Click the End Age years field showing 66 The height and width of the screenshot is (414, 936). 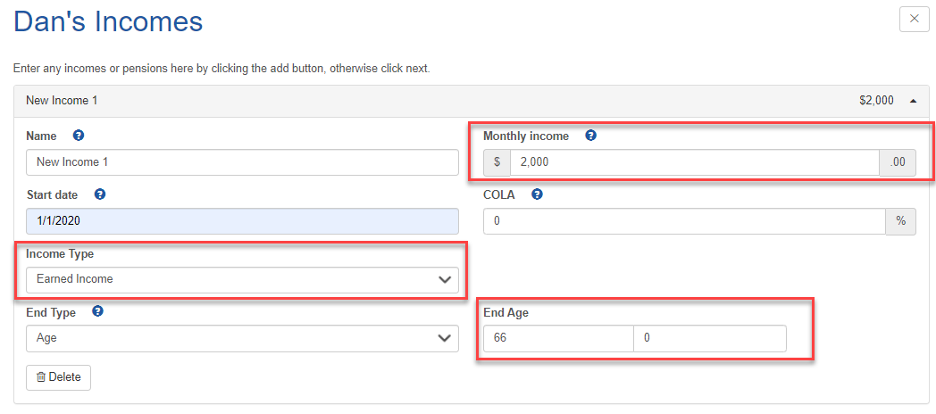click(x=558, y=338)
